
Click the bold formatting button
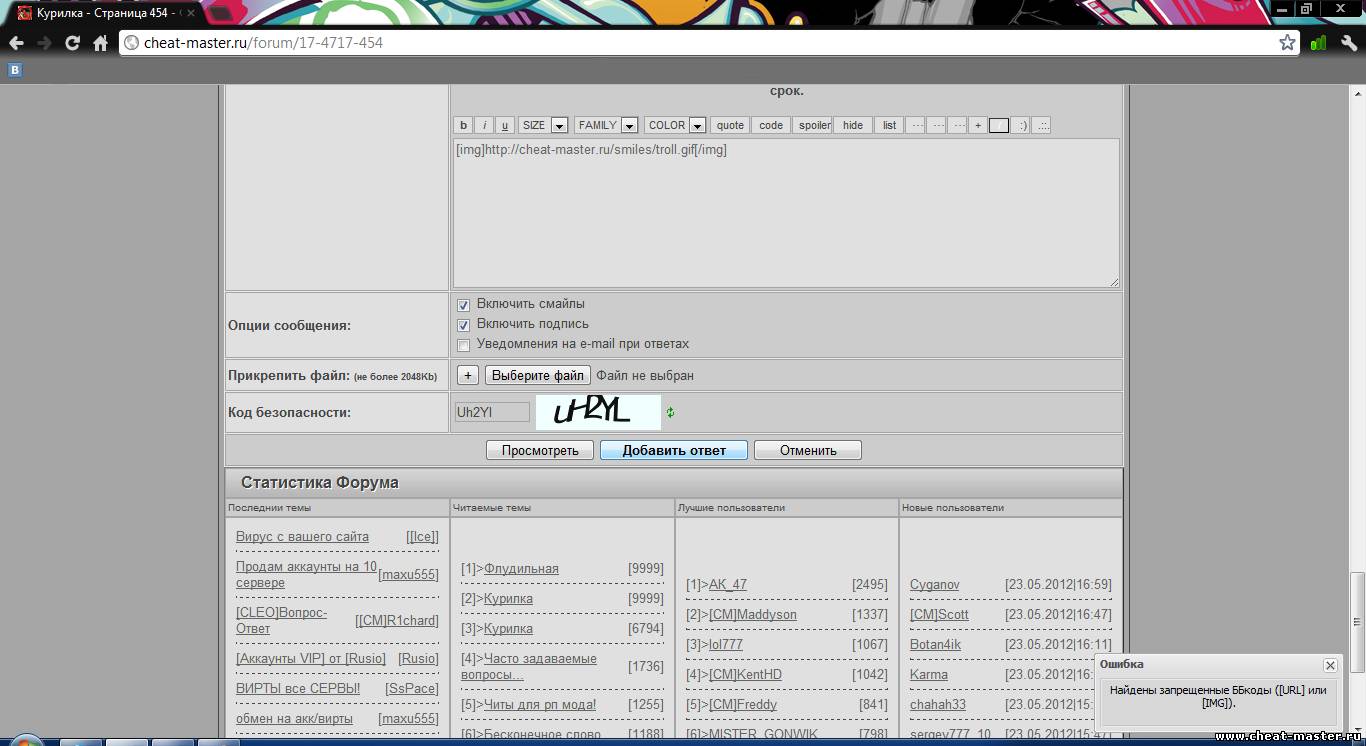[x=463, y=126]
